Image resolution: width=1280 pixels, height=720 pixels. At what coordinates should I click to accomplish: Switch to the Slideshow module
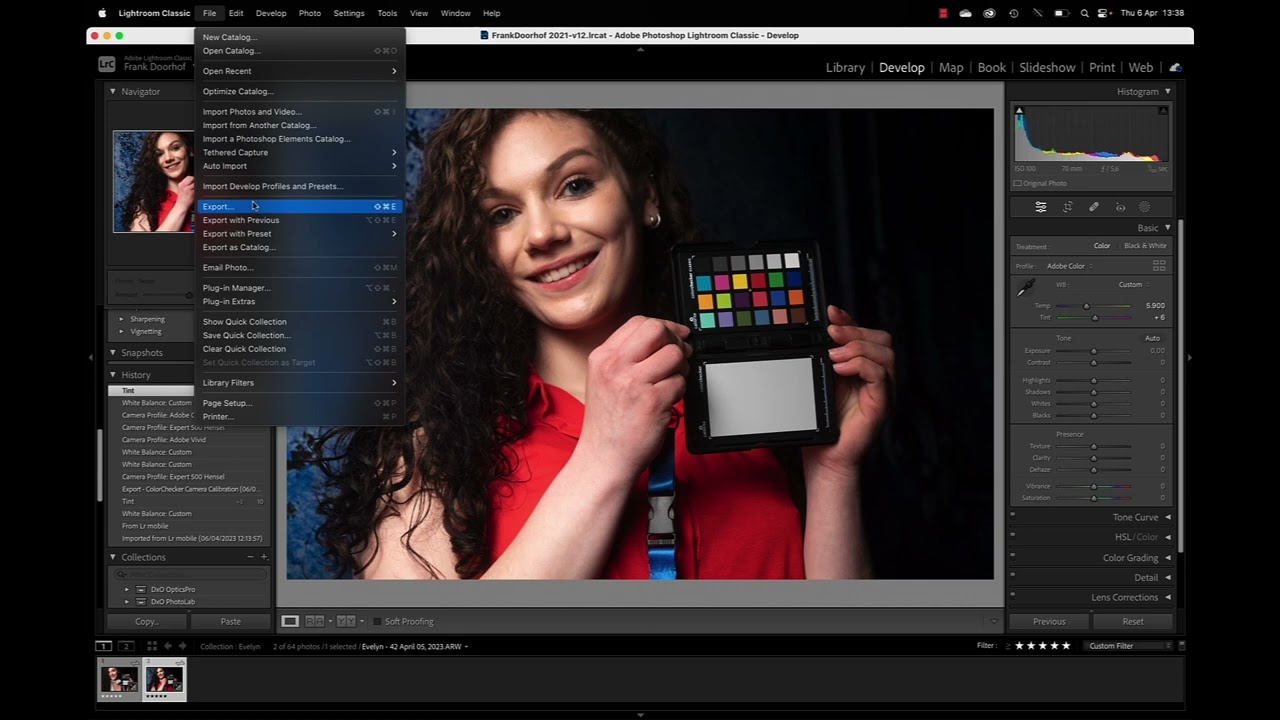(x=1047, y=67)
